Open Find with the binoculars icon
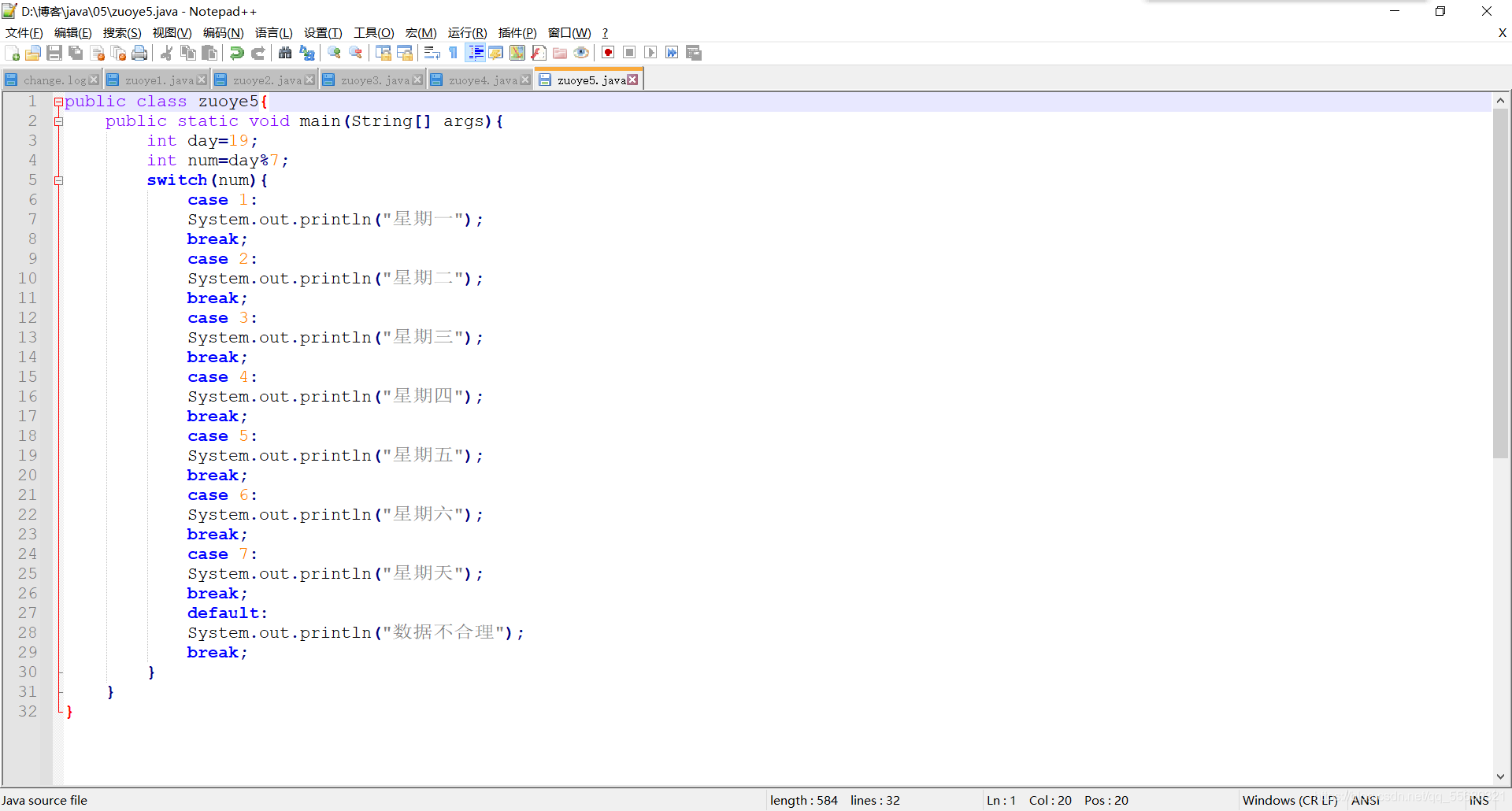Screen dimensions: 1512x811 pyautogui.click(x=285, y=53)
